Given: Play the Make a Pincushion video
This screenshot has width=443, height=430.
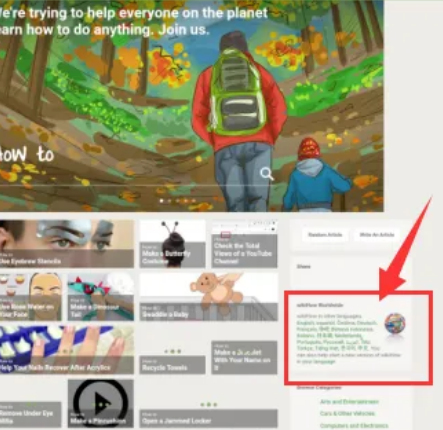Looking at the screenshot, I should (101, 403).
